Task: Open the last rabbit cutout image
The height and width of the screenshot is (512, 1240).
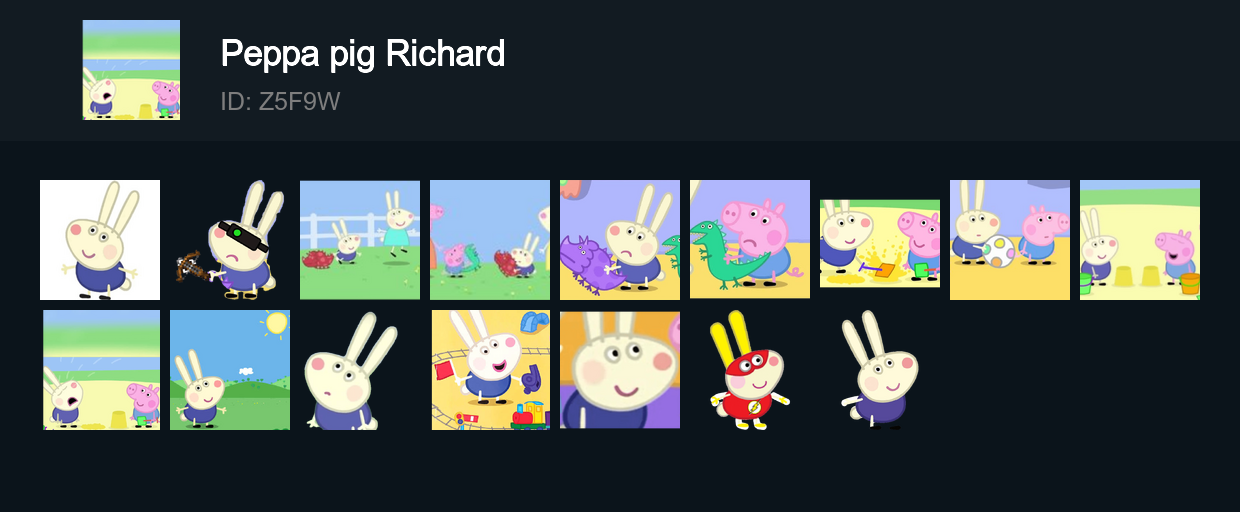Action: pyautogui.click(x=879, y=370)
